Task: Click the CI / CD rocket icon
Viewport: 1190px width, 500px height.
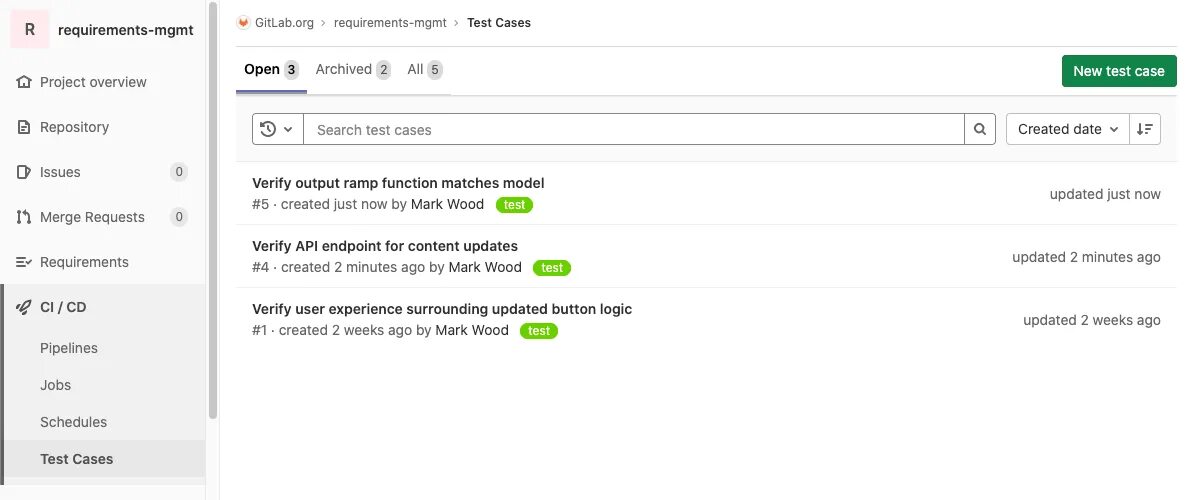Action: click(24, 307)
